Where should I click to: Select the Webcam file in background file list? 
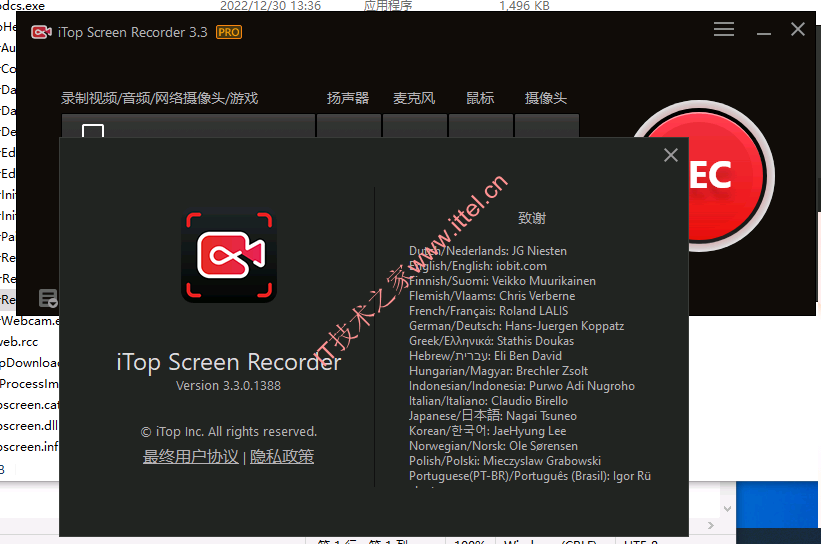point(30,321)
